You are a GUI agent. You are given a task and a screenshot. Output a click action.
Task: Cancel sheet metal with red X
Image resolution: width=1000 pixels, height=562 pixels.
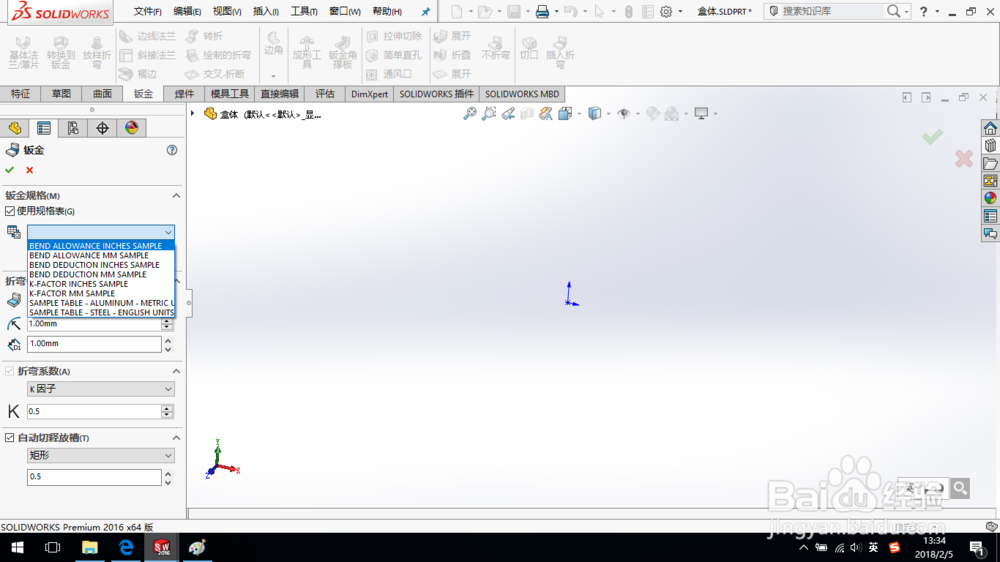[29, 170]
